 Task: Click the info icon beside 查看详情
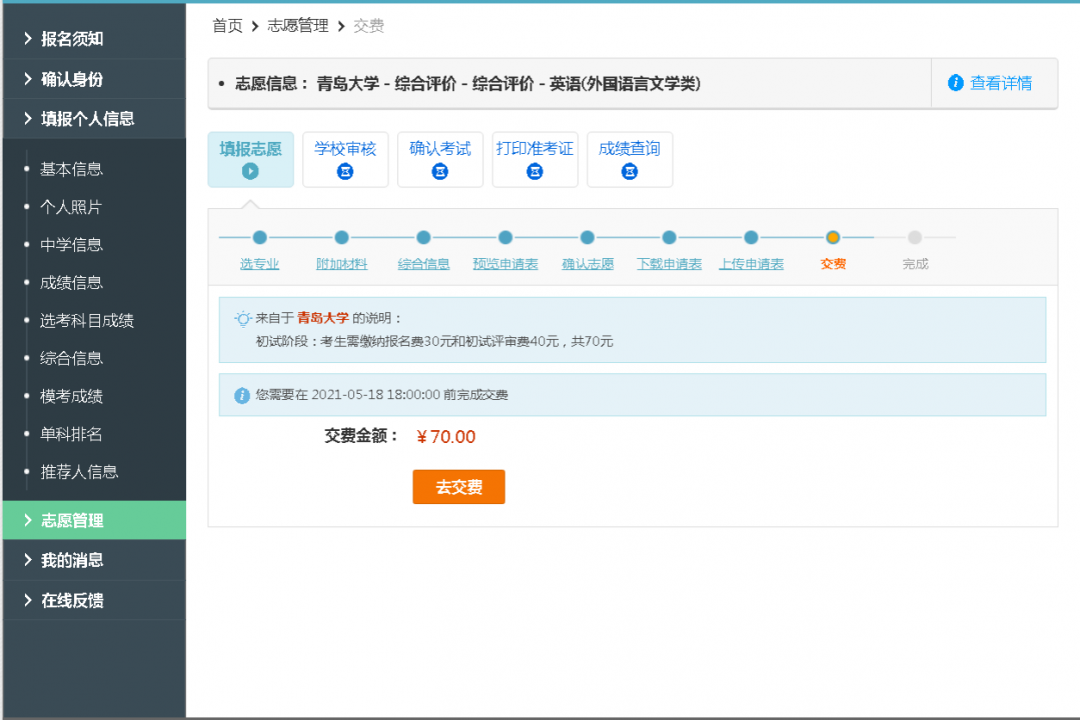955,83
